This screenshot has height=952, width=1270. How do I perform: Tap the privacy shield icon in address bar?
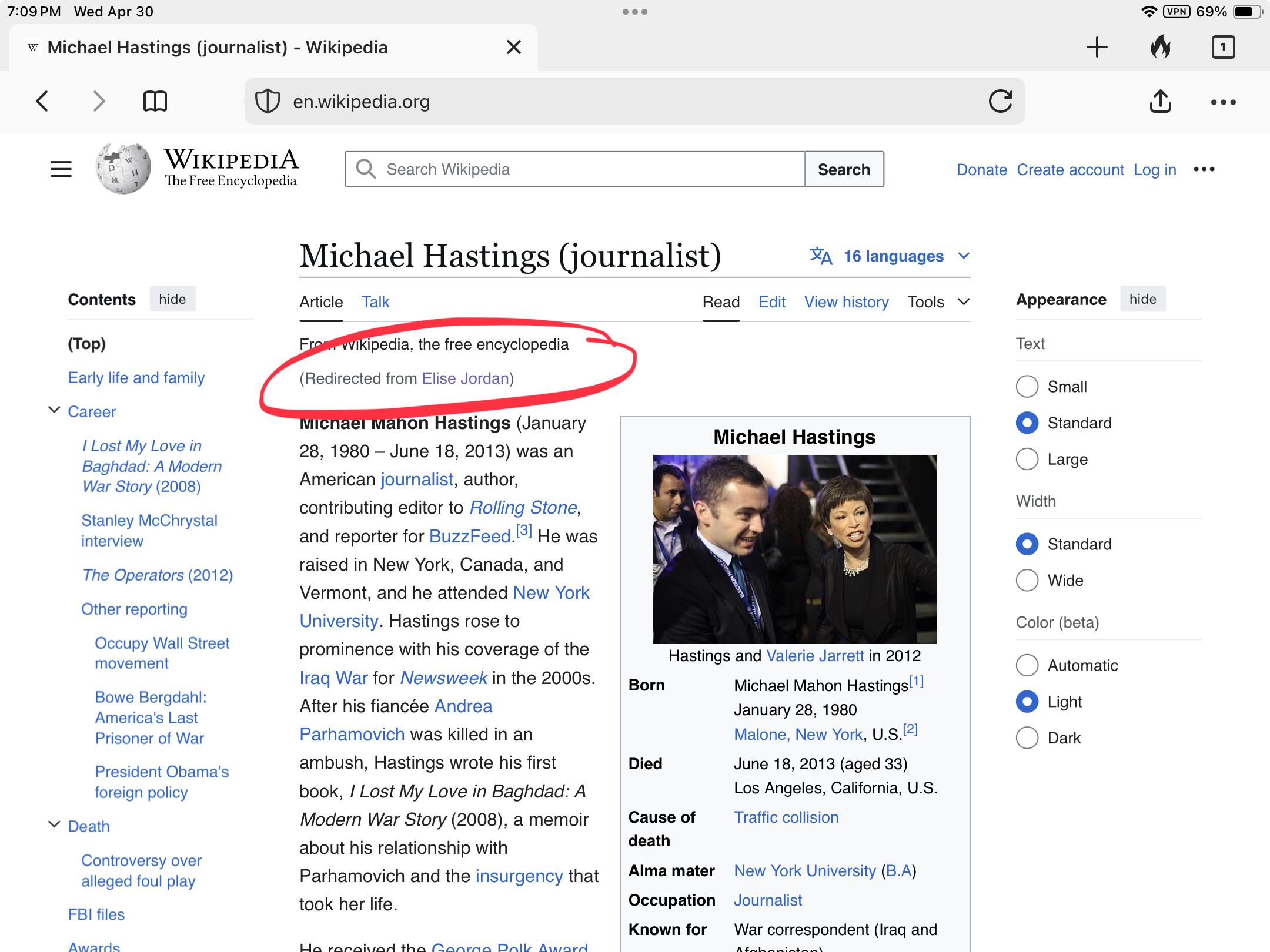268,101
